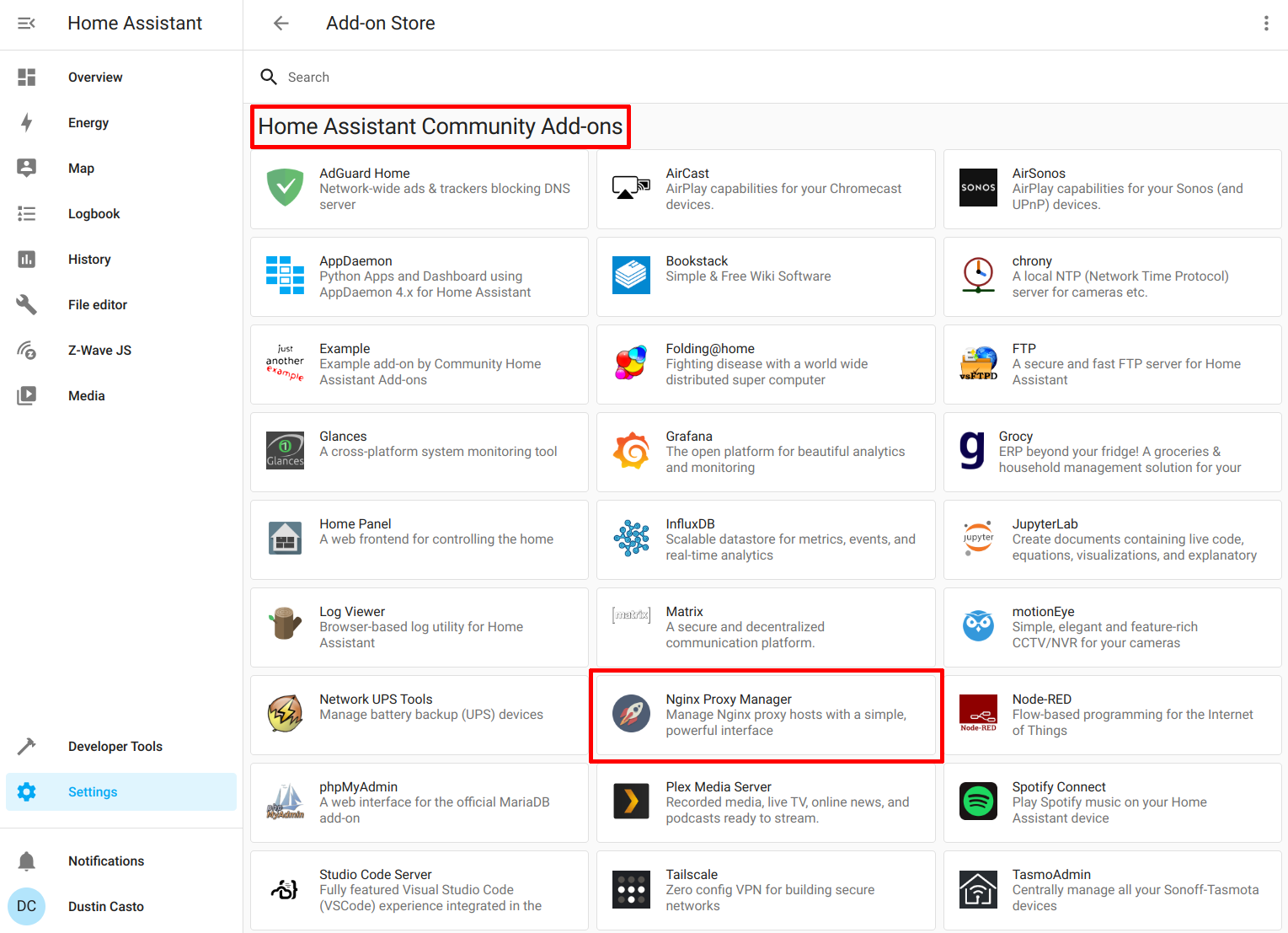The image size is (1288, 933).
Task: Click the Glances description text
Action: click(x=438, y=452)
